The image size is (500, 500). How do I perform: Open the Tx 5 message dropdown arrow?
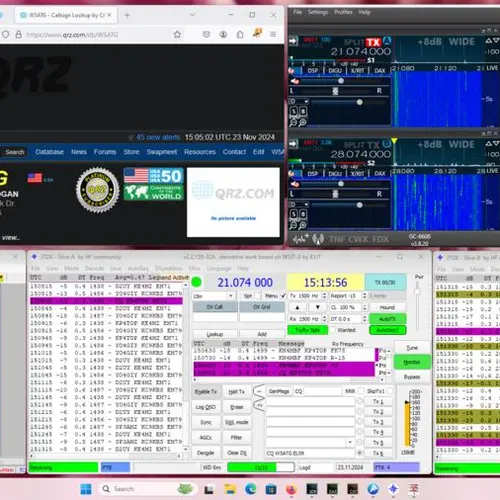point(350,442)
